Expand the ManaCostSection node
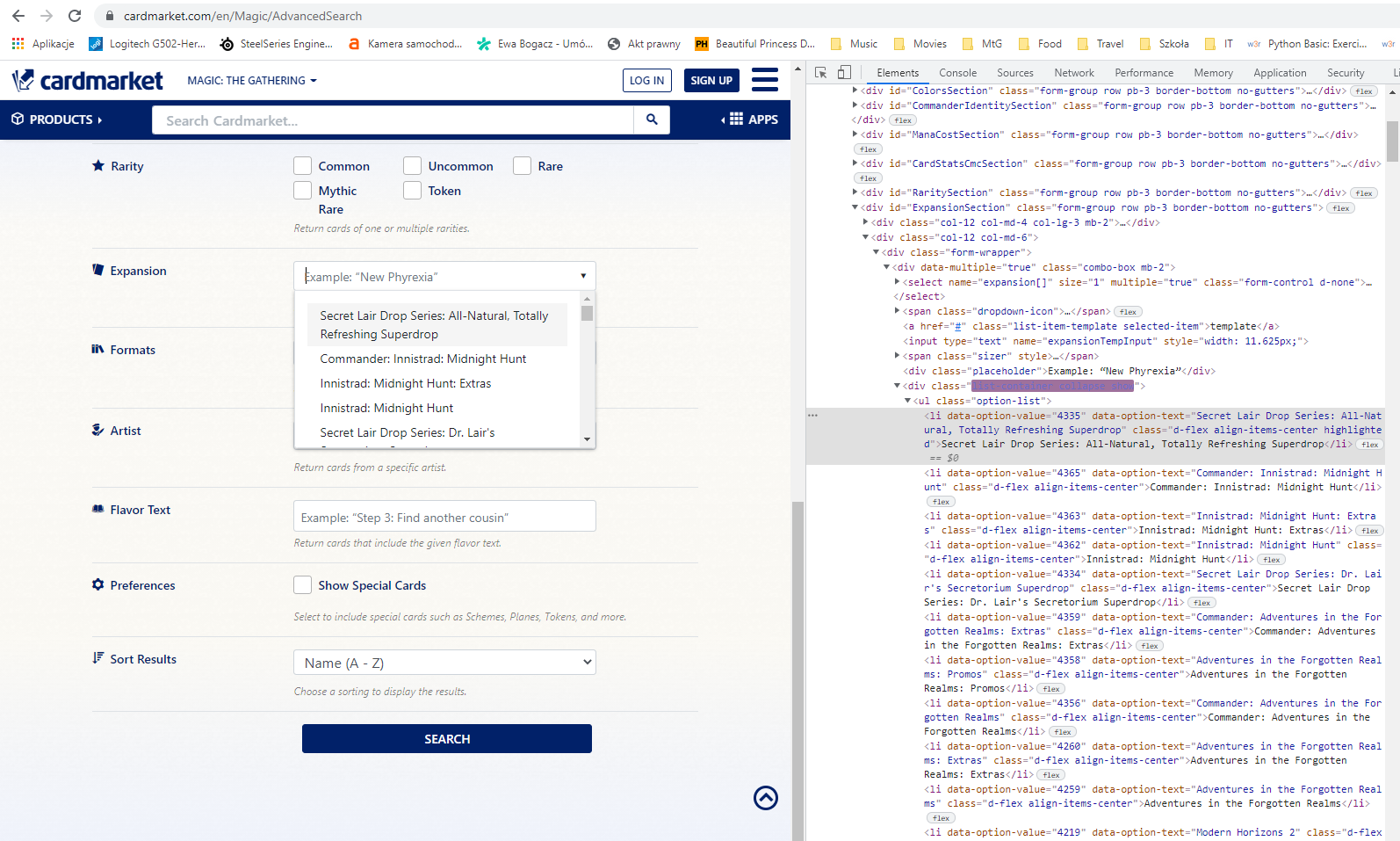Screen dimensions: 1400x841 [855, 134]
